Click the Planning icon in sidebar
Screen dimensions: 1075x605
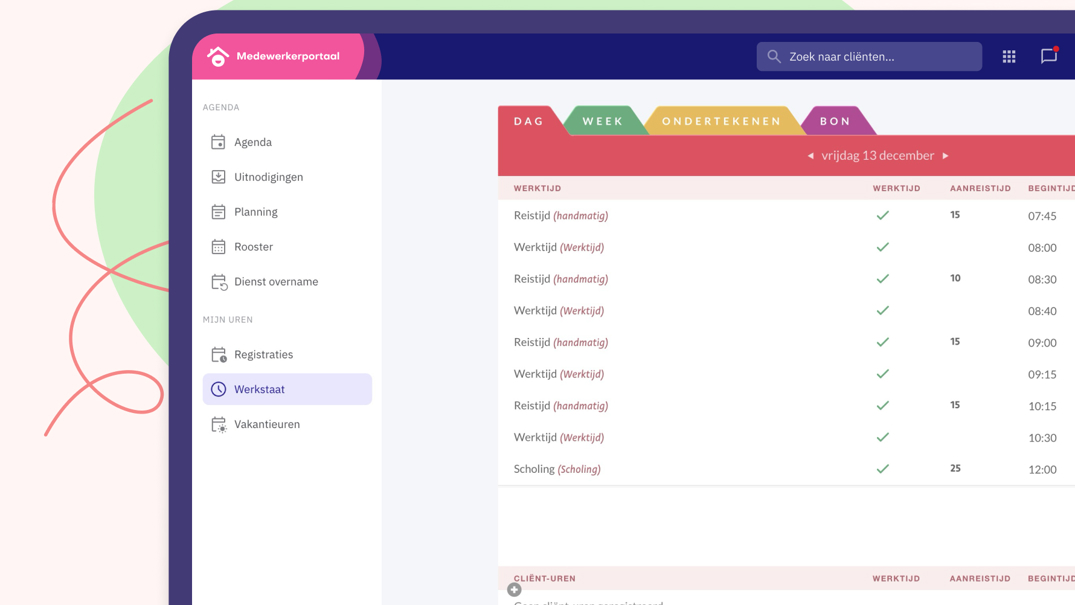[x=218, y=212]
